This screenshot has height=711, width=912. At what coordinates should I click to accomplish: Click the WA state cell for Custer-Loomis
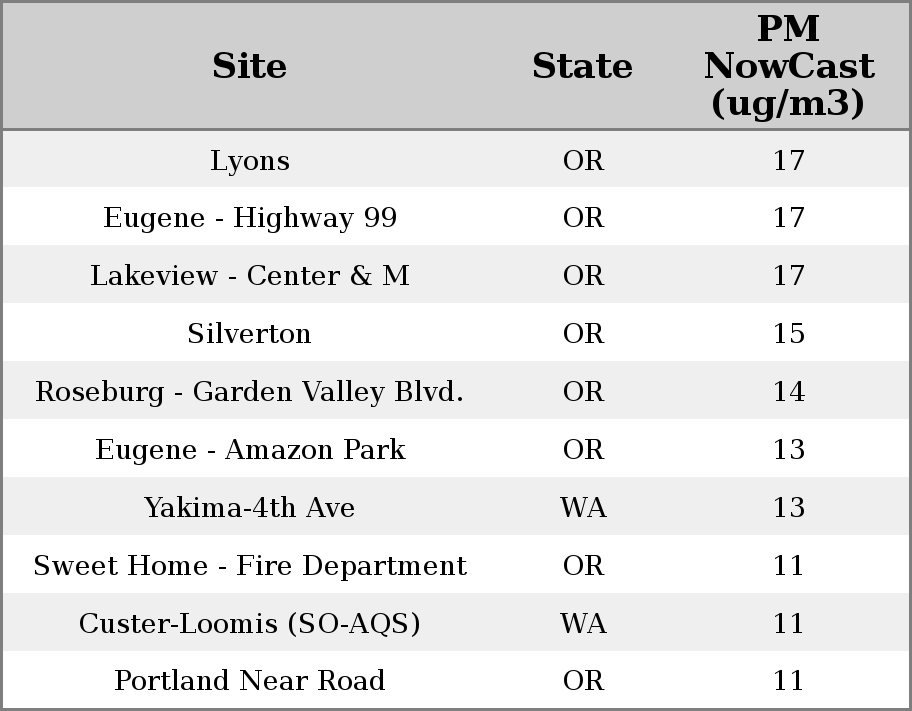[583, 623]
